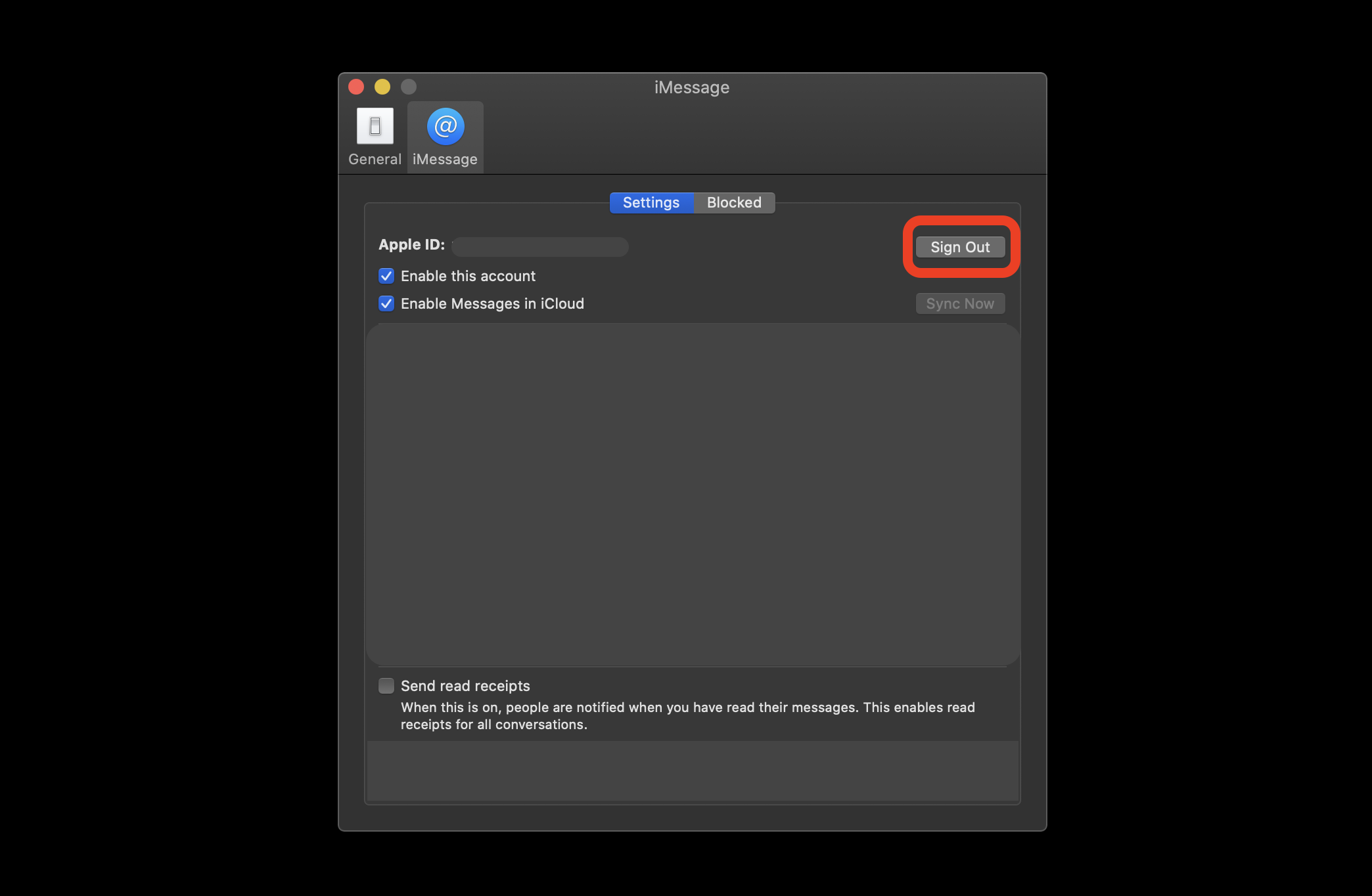This screenshot has height=896, width=1372.
Task: Select the iMessage preferences panel
Action: tap(444, 134)
